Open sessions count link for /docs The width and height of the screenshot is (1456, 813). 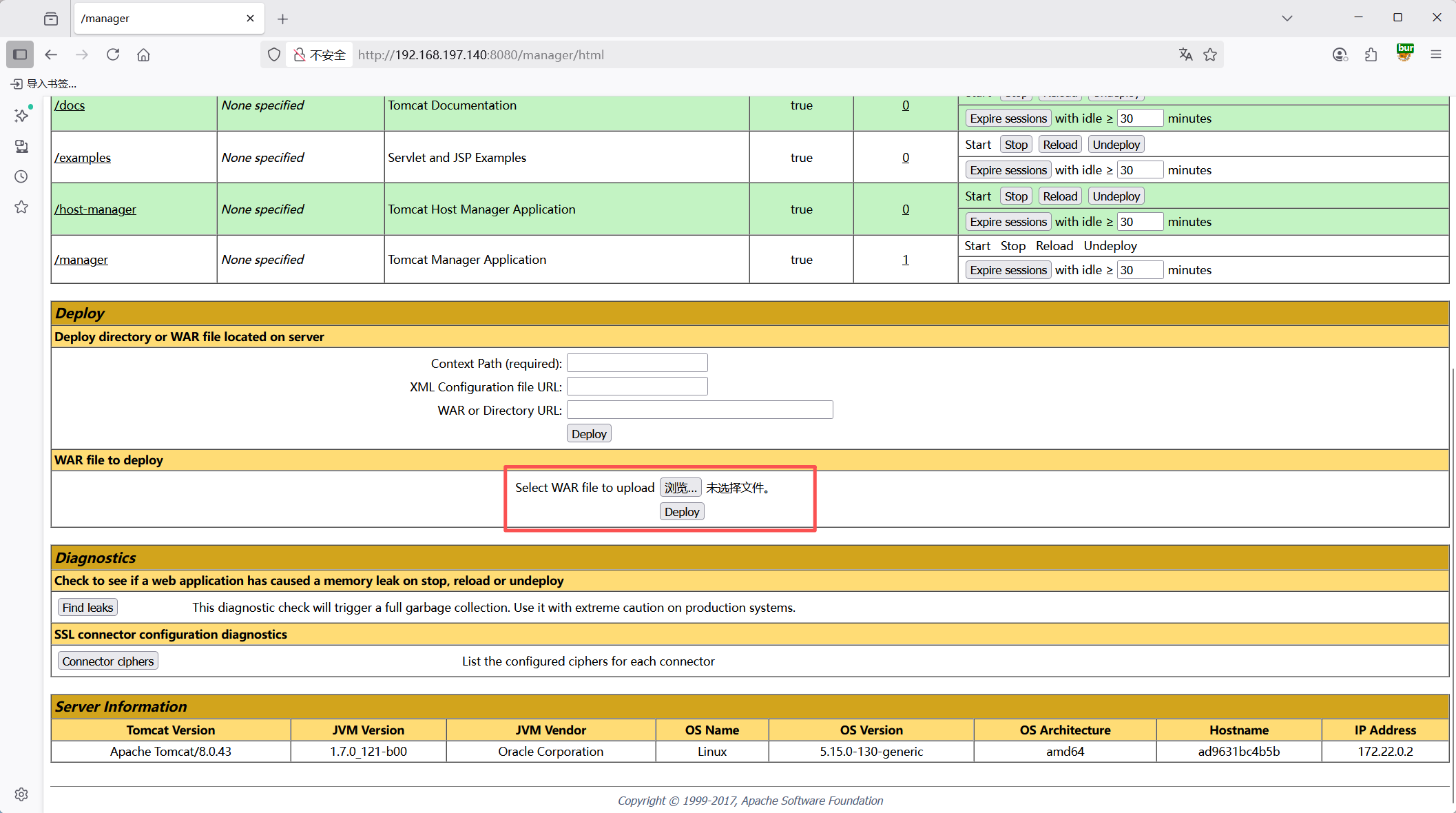click(906, 105)
